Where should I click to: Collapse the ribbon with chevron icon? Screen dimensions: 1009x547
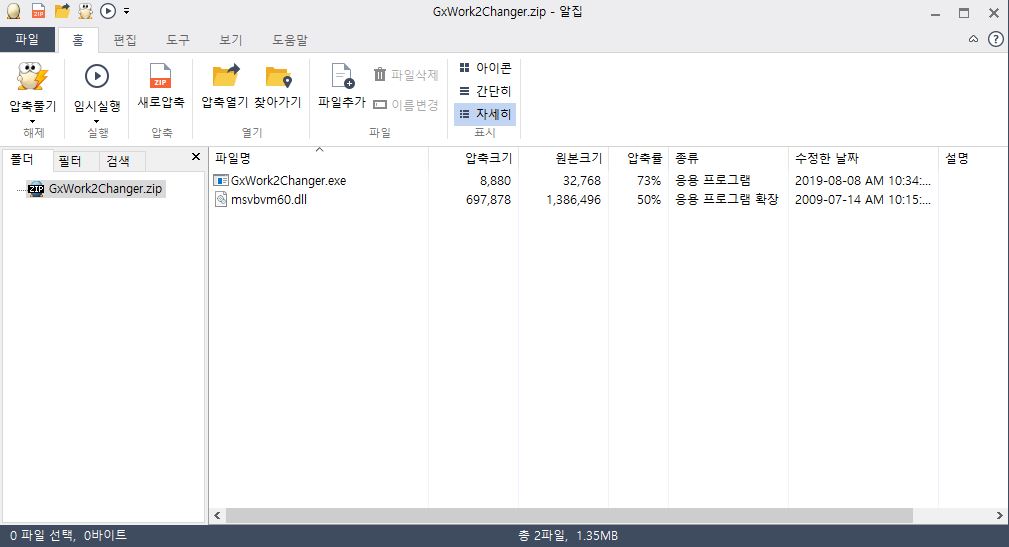(x=974, y=39)
